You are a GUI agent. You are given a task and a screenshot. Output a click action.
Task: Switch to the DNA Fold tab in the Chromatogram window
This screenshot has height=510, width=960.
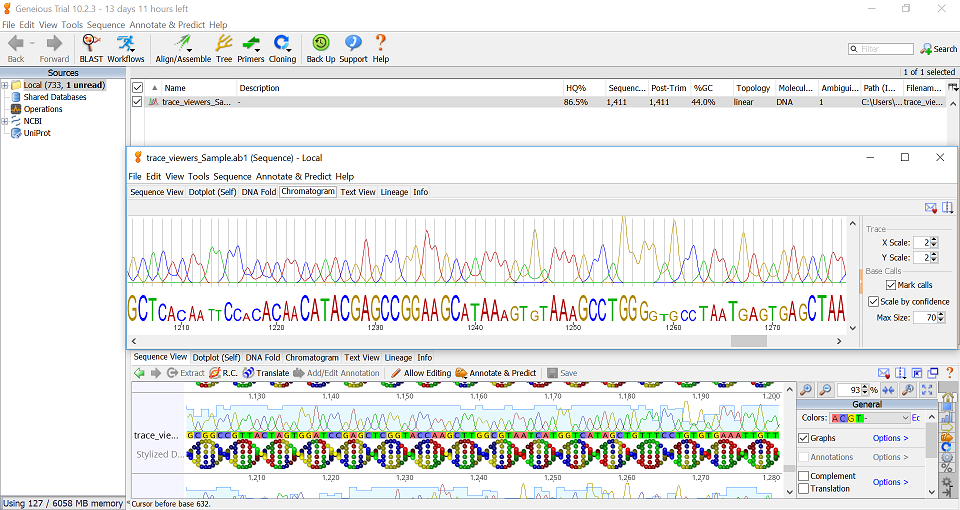(258, 192)
